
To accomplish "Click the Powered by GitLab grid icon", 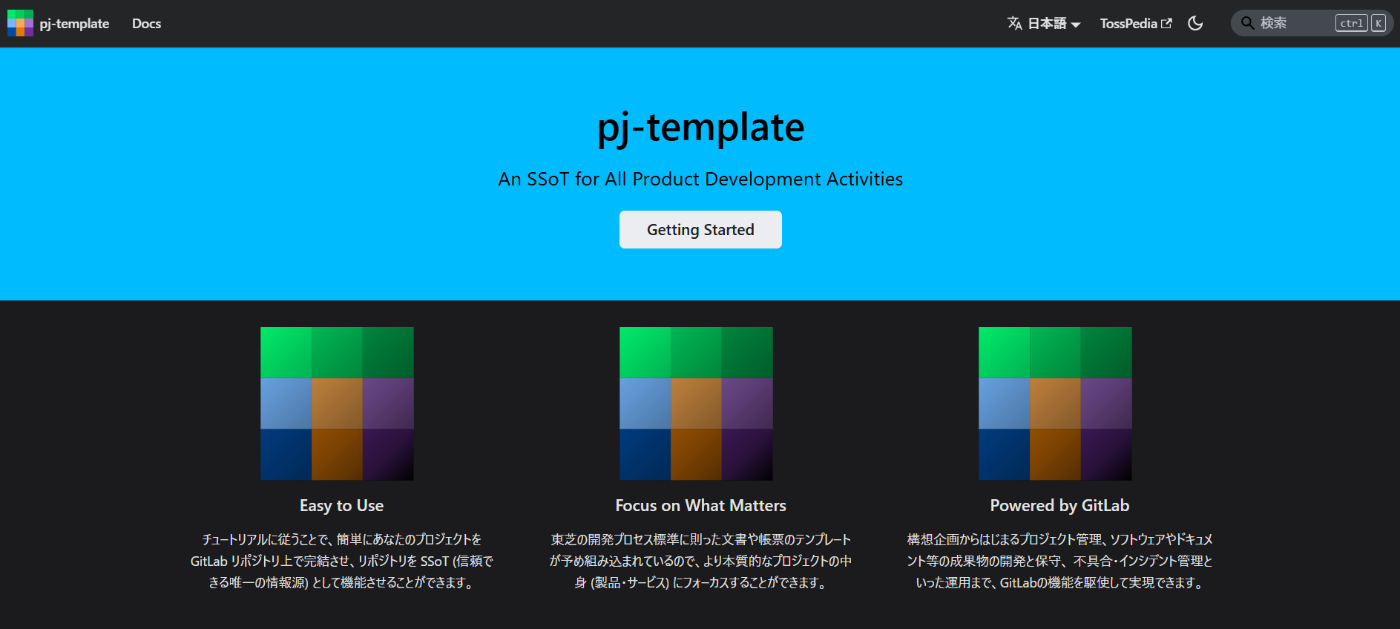I will click(1056, 404).
